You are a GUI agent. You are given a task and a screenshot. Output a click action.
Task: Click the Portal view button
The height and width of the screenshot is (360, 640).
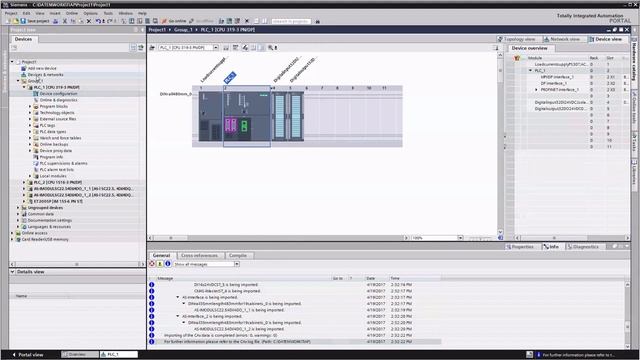(27, 355)
